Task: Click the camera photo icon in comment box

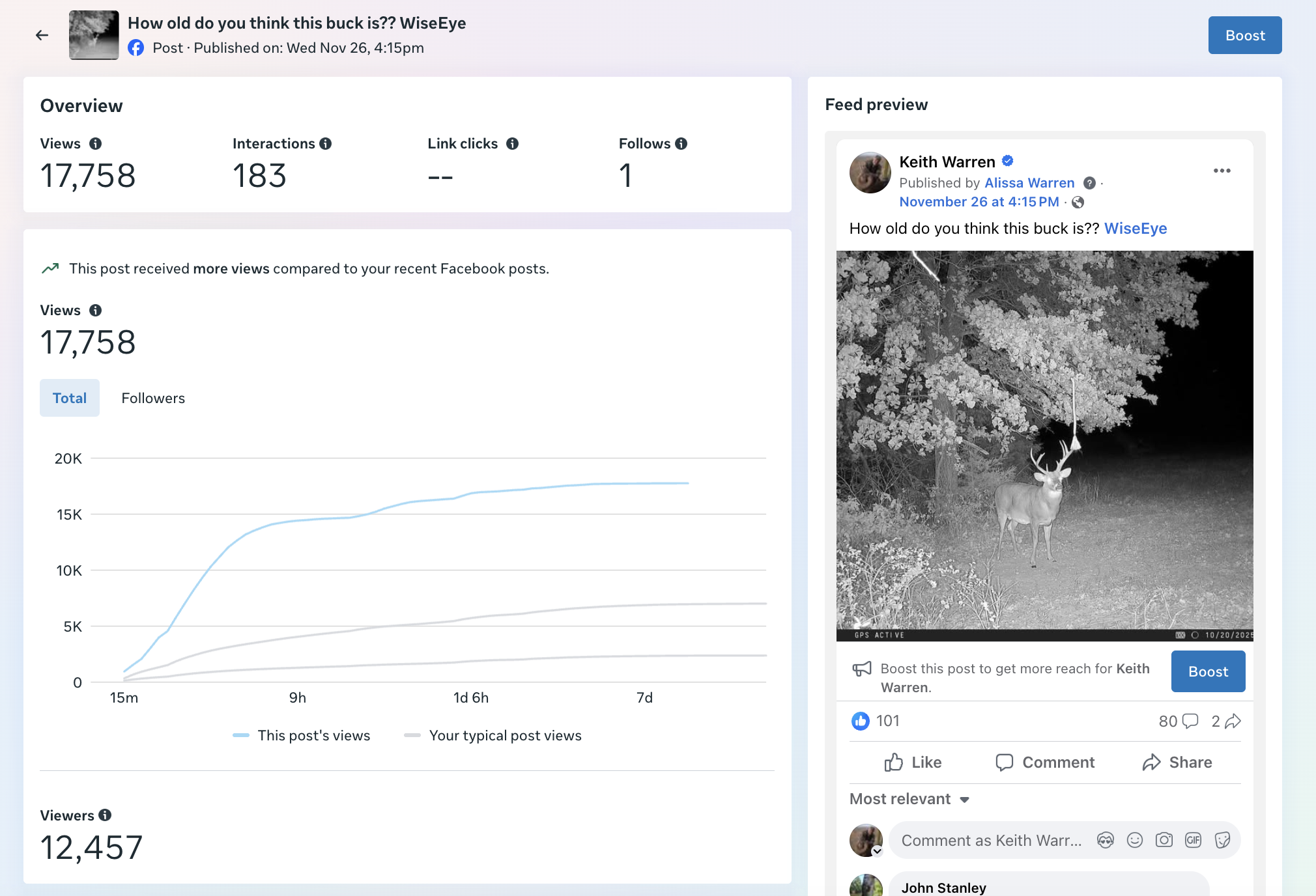Action: (x=1164, y=840)
